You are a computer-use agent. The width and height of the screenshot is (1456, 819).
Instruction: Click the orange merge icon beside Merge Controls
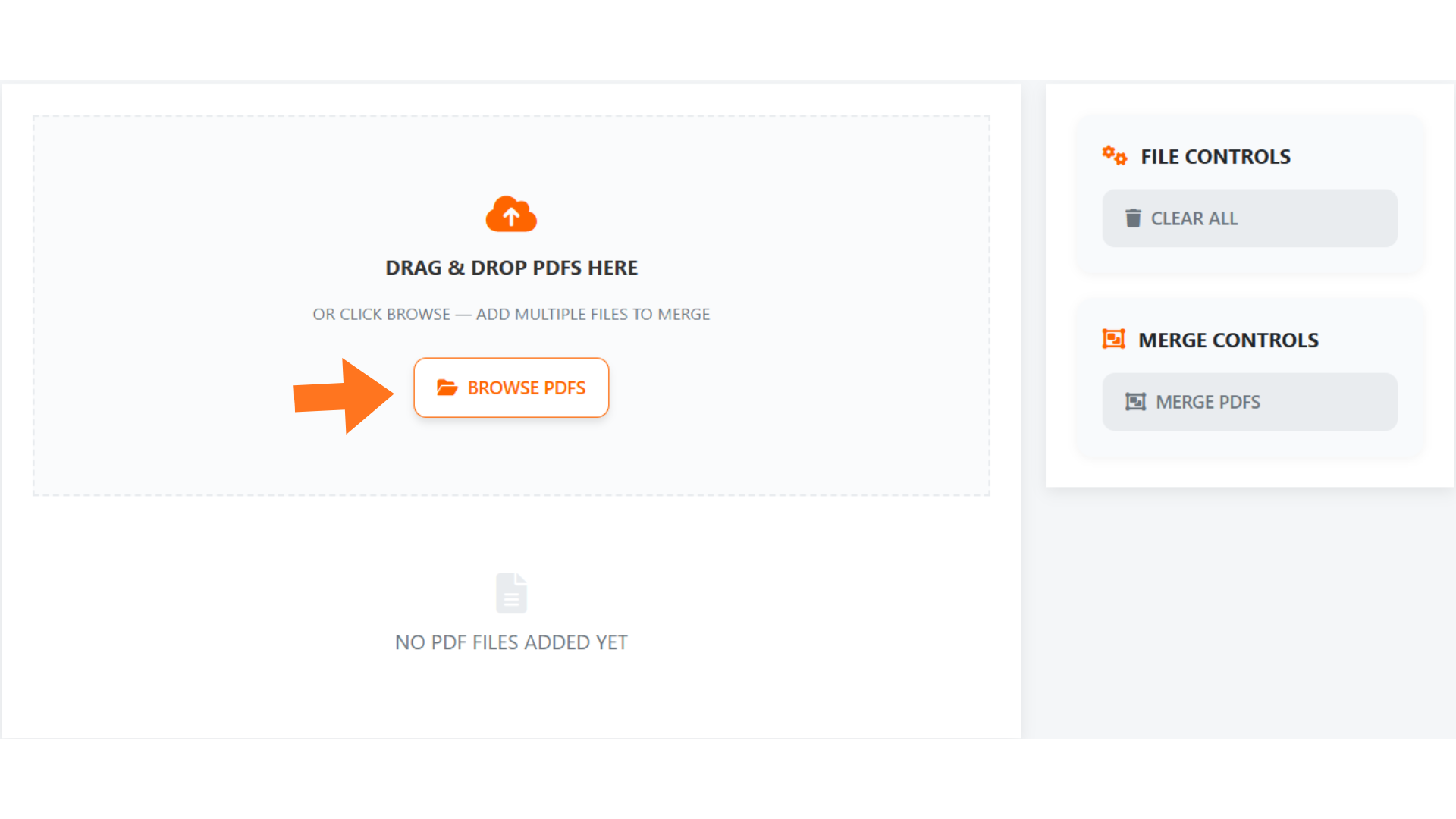[x=1113, y=339]
